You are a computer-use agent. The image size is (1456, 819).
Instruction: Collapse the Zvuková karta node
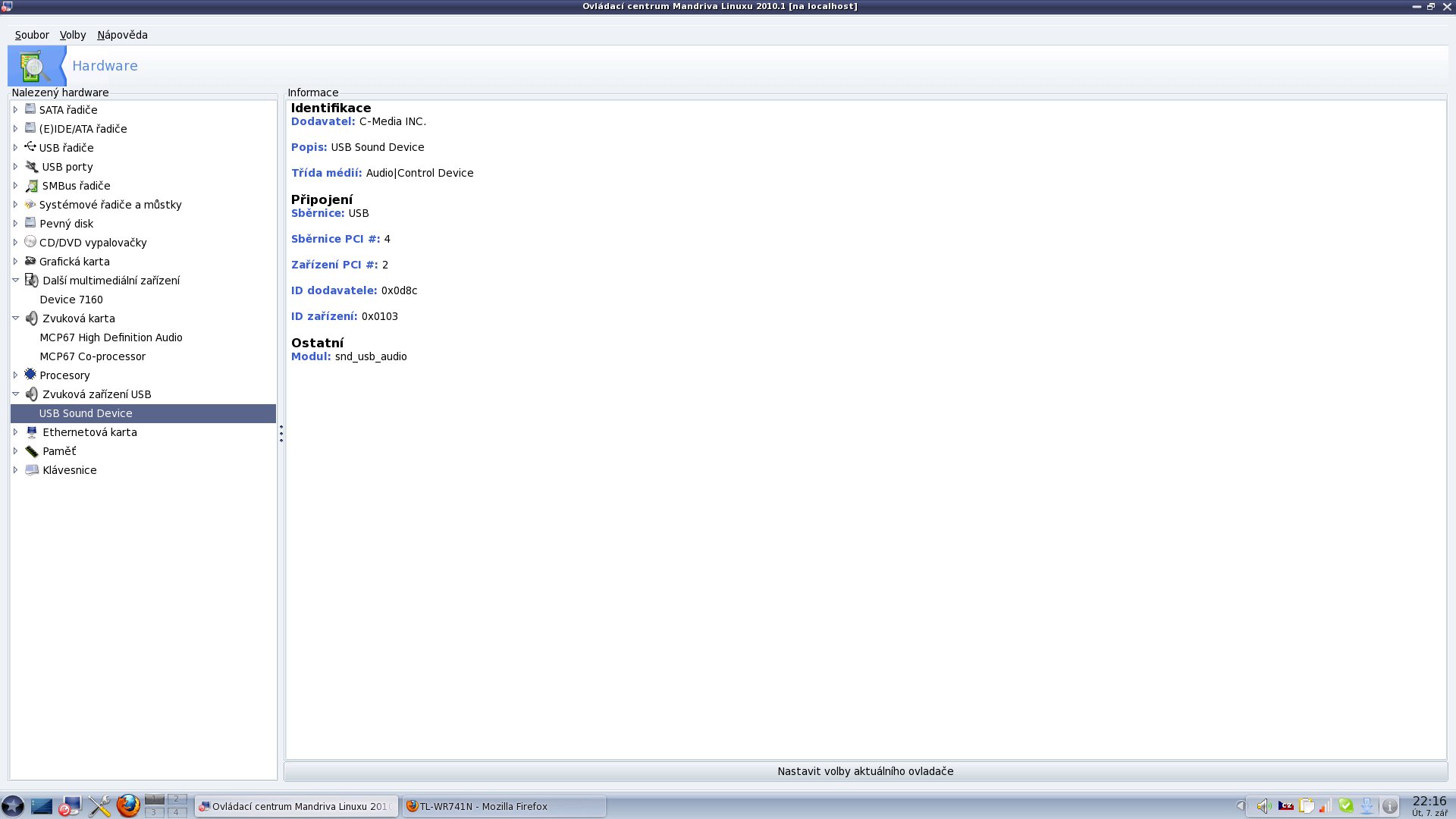pyautogui.click(x=15, y=318)
